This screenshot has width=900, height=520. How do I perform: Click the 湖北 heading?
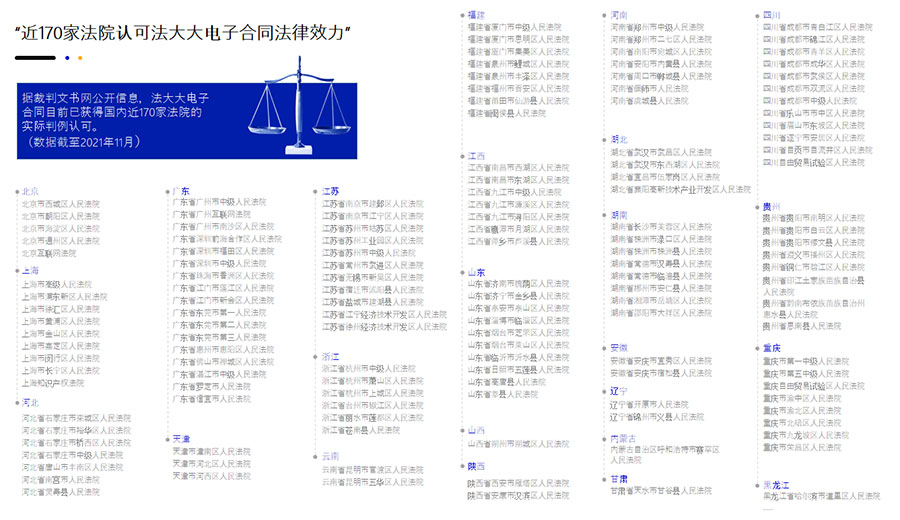(x=619, y=139)
